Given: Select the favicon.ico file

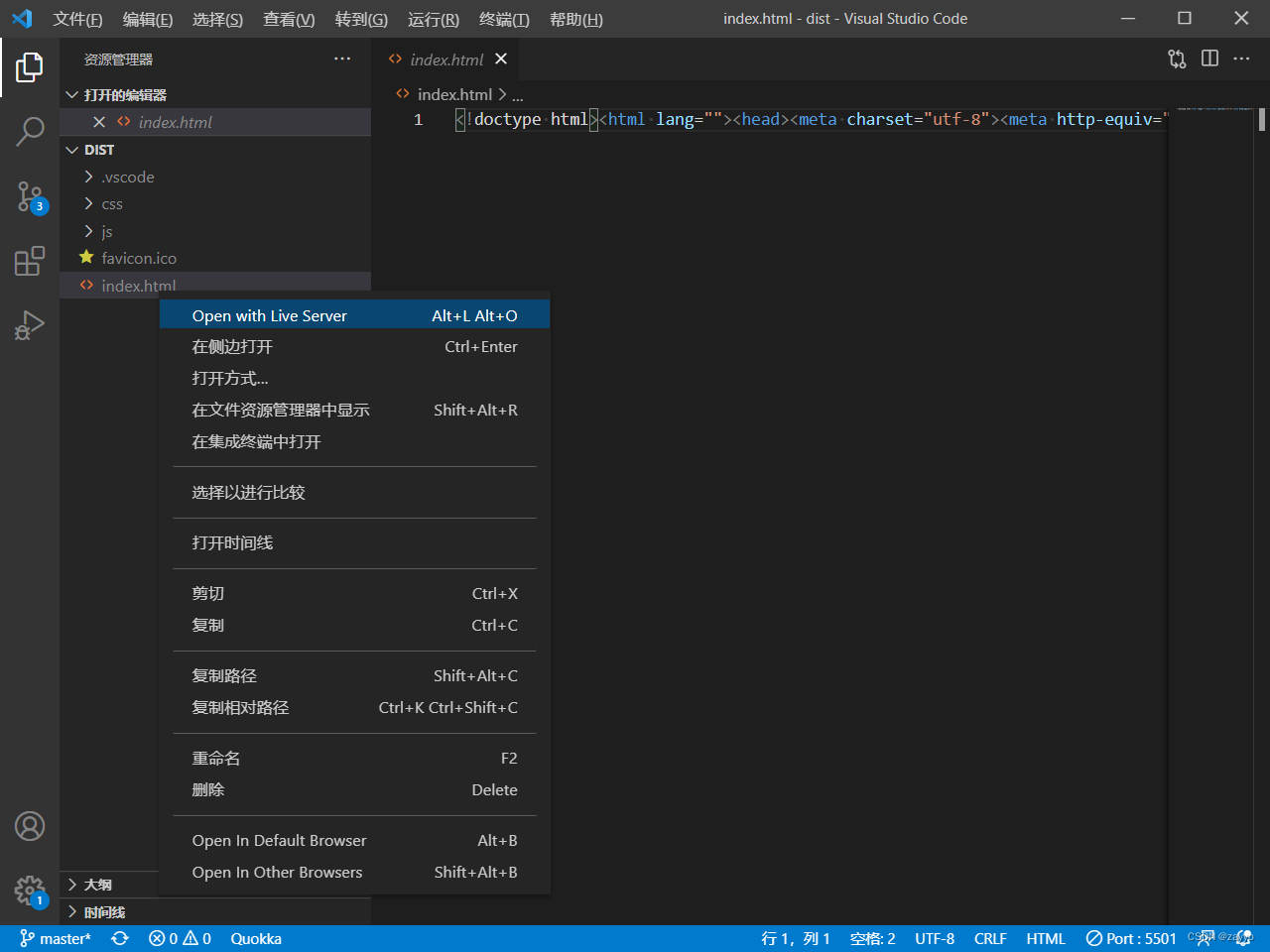Looking at the screenshot, I should pyautogui.click(x=215, y=258).
